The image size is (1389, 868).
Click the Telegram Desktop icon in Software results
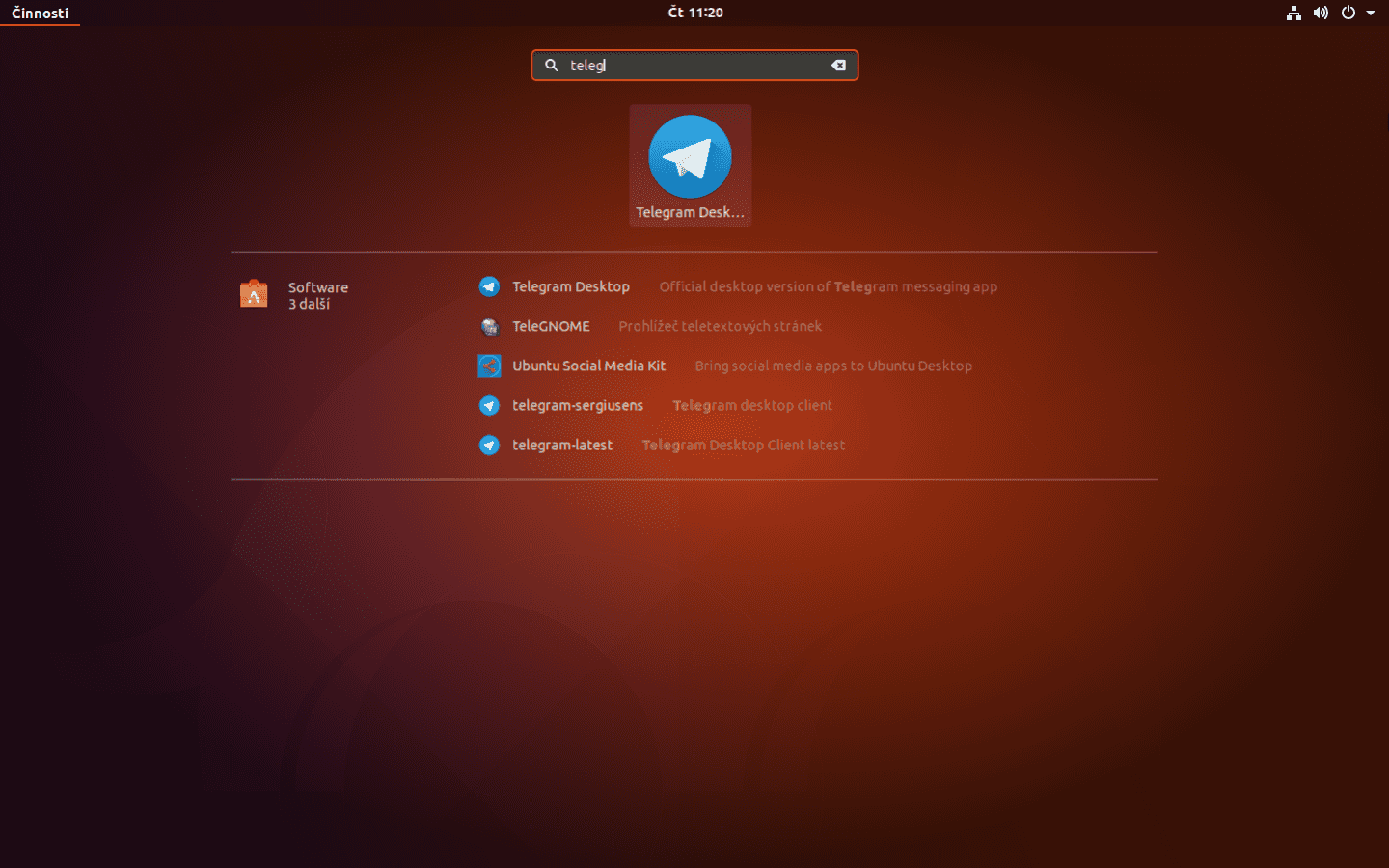coord(489,286)
